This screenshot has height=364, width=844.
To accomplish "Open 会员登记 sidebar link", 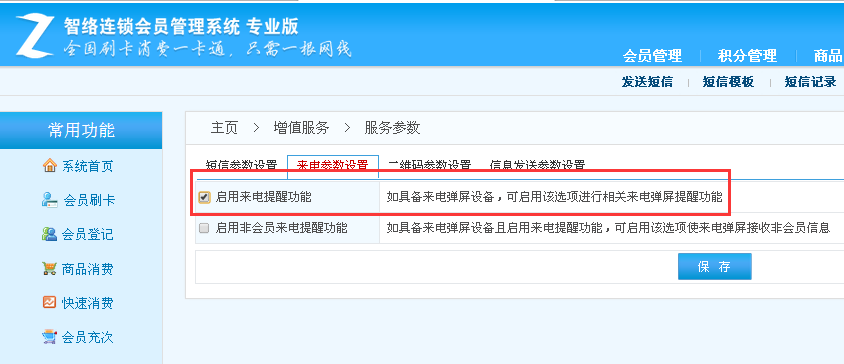I will click(x=87, y=235).
